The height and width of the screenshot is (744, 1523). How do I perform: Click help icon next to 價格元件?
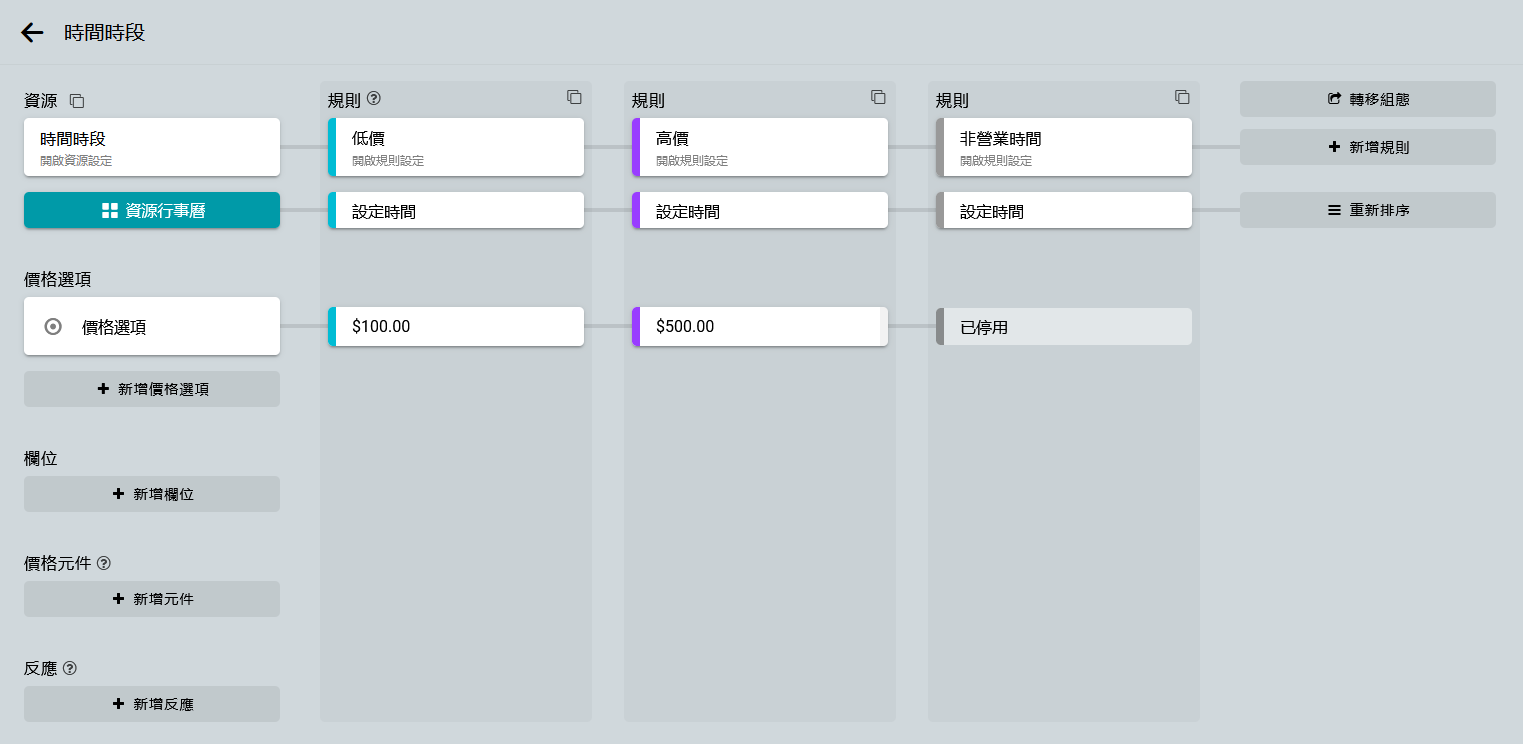coord(104,563)
